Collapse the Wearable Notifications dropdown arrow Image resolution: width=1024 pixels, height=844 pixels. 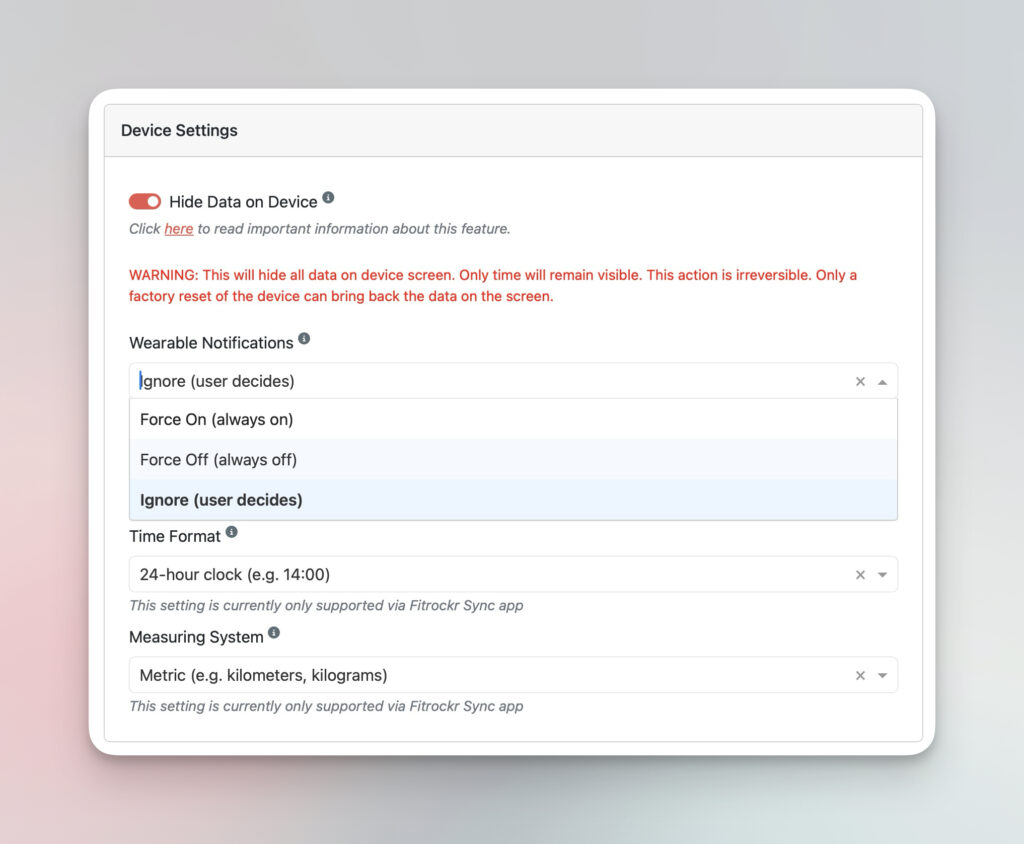coord(882,382)
